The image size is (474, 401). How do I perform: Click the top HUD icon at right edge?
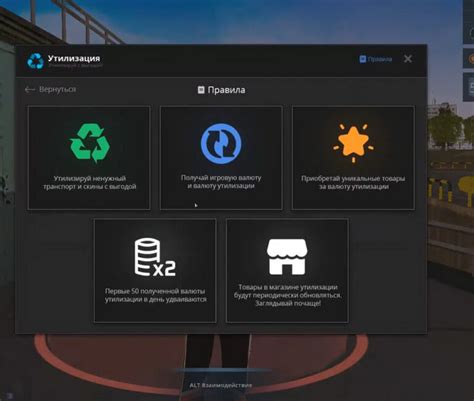click(x=469, y=33)
